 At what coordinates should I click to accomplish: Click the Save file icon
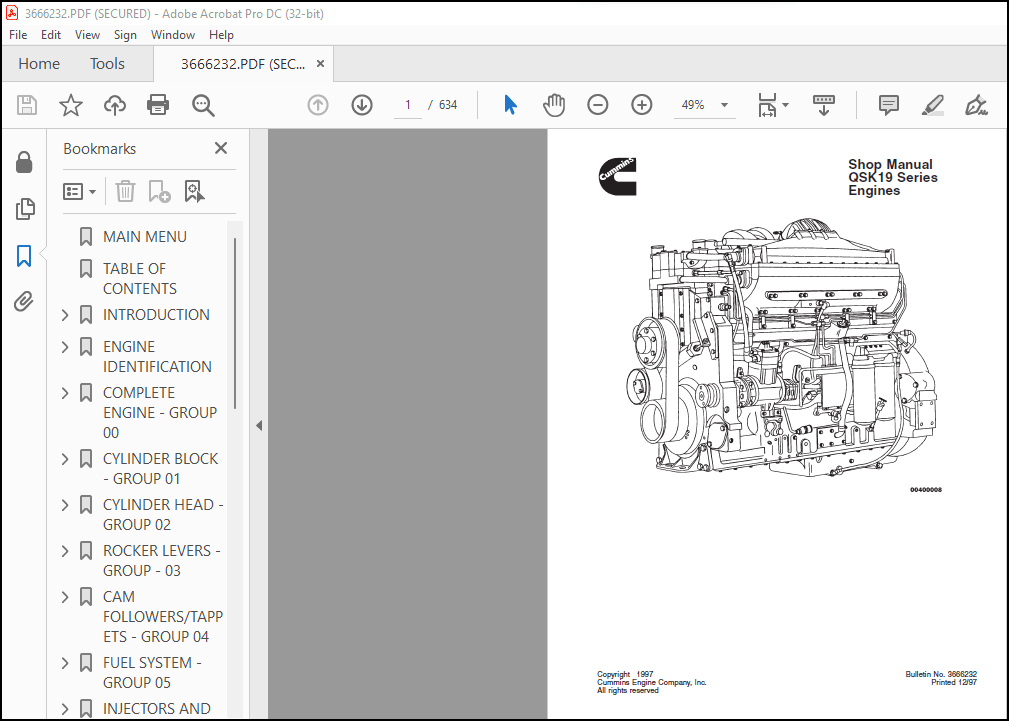point(27,105)
